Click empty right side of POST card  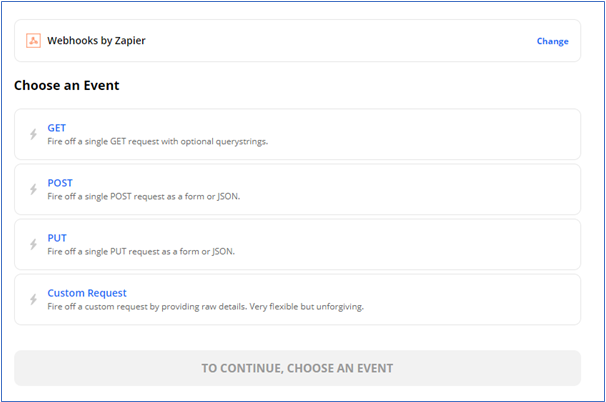point(470,190)
